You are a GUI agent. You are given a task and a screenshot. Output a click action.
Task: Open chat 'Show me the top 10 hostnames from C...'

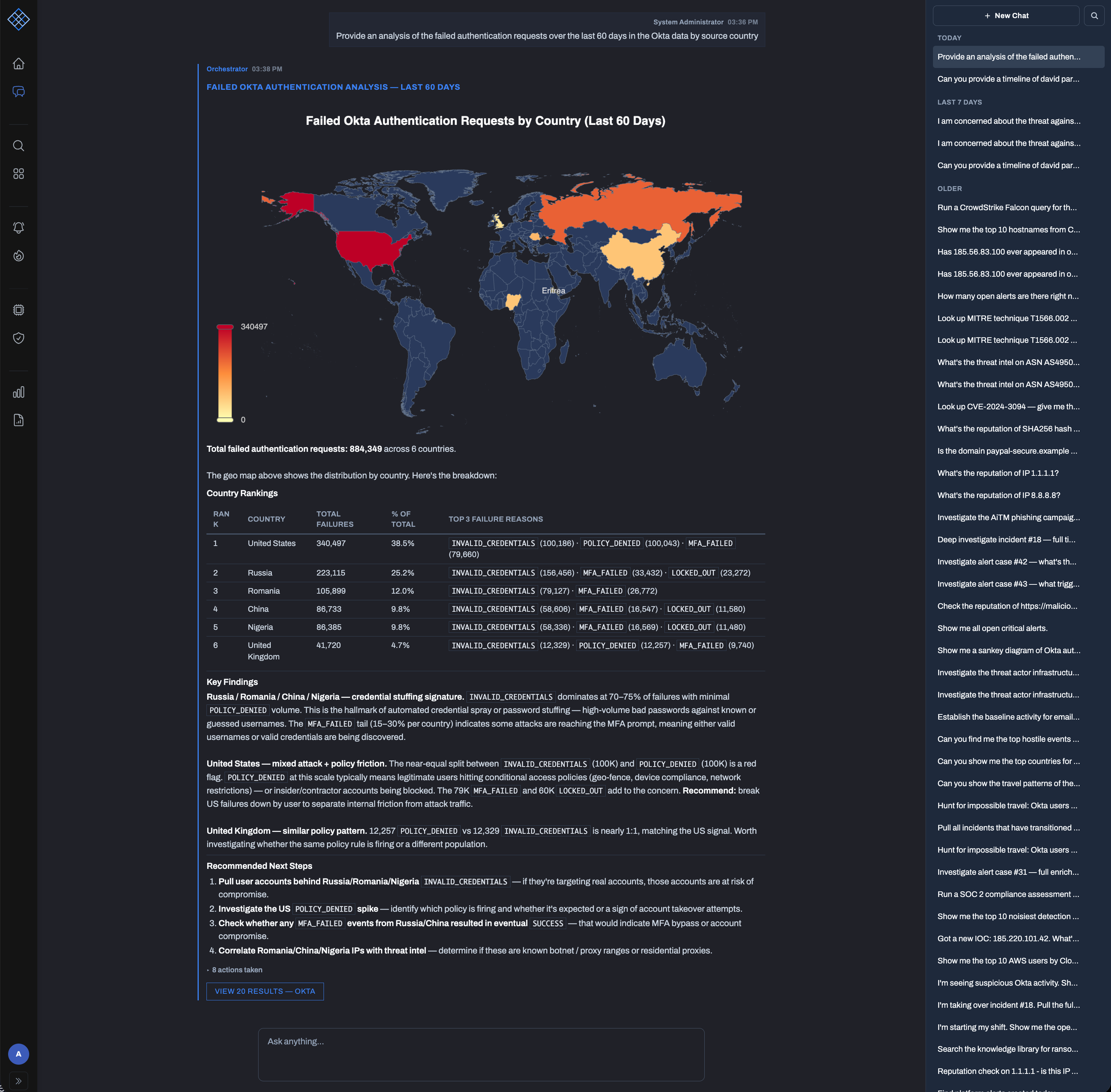coord(1018,230)
